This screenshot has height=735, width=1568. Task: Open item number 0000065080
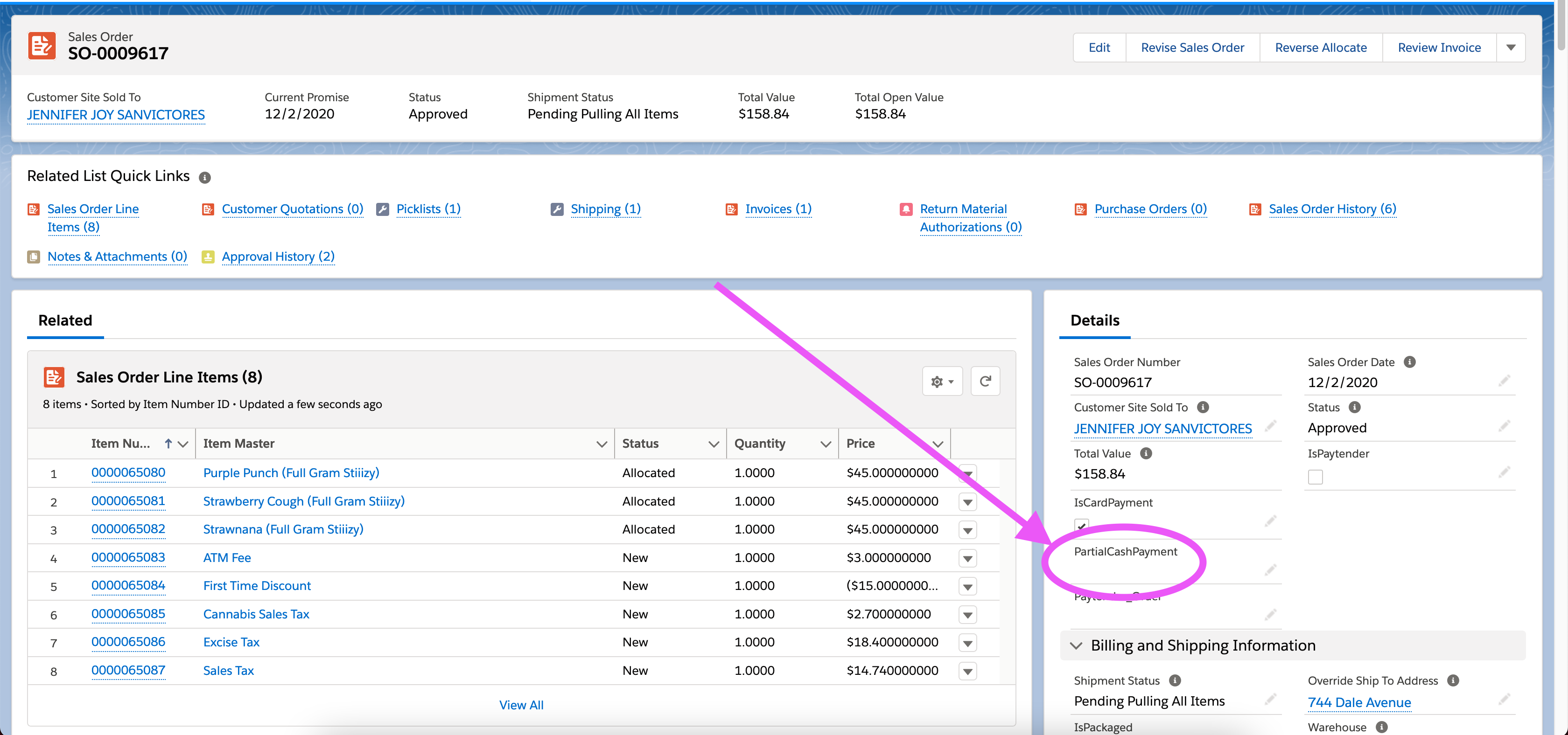pyautogui.click(x=128, y=473)
